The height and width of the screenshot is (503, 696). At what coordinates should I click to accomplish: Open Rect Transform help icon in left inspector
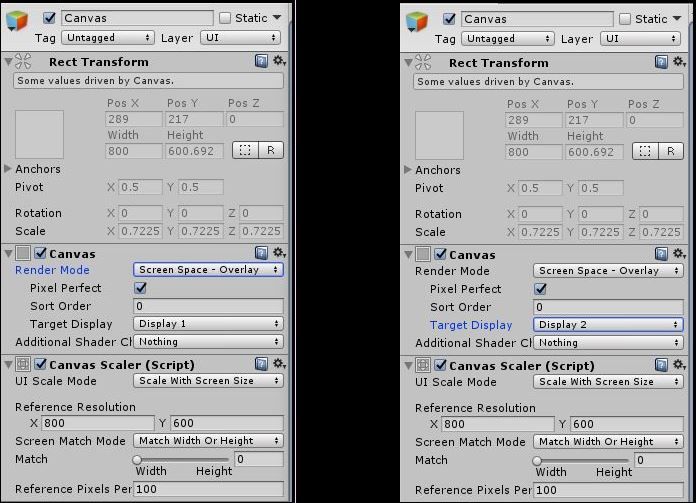point(261,61)
